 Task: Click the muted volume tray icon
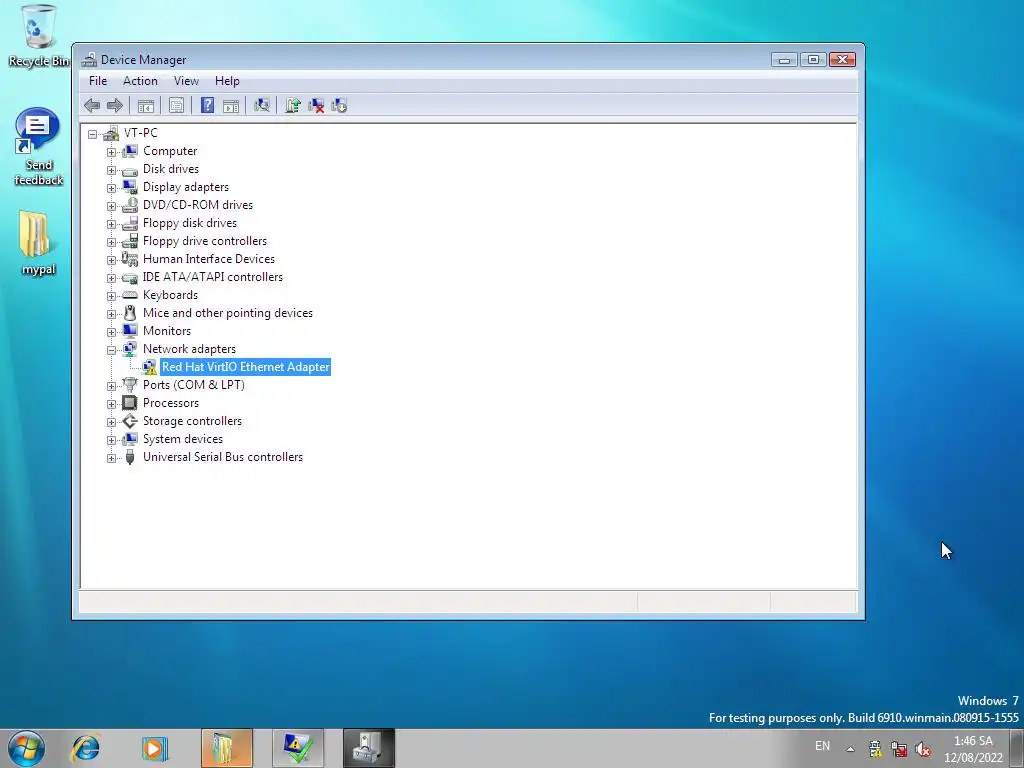923,749
